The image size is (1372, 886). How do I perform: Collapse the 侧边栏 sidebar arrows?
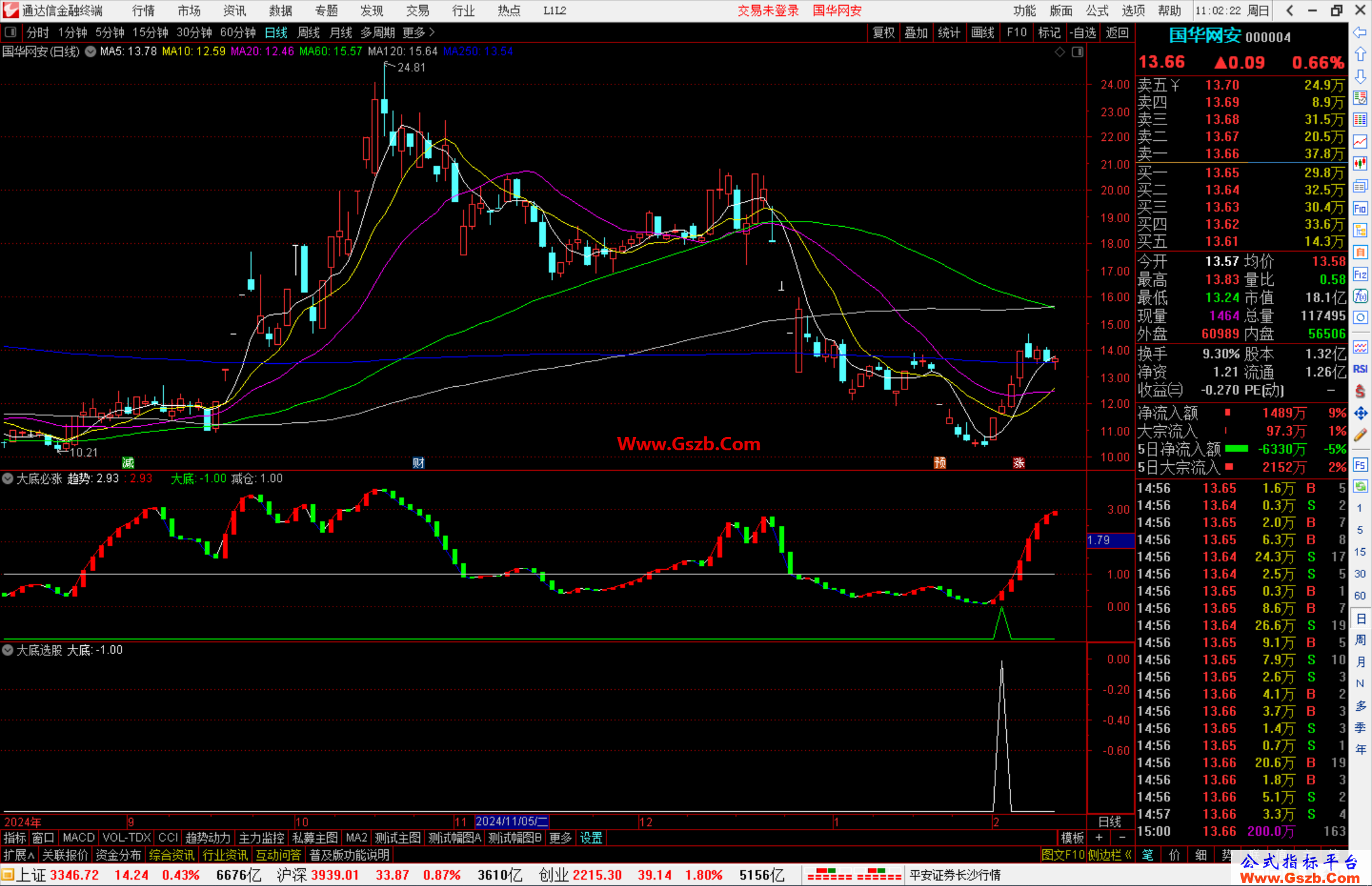click(1128, 855)
